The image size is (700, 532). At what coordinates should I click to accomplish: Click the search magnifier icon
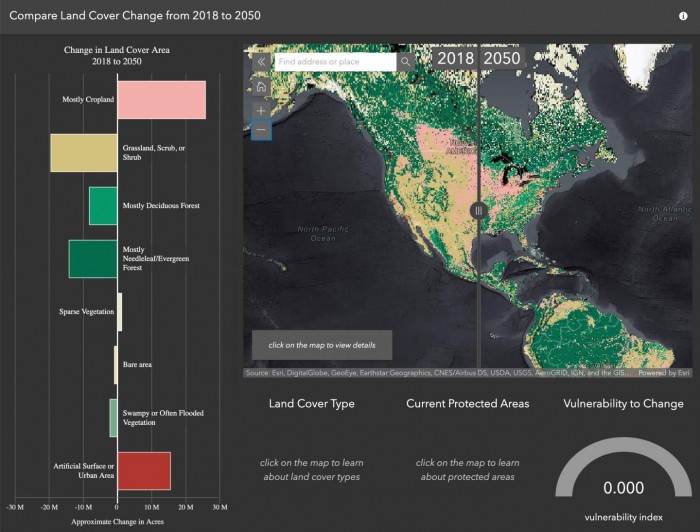(405, 62)
